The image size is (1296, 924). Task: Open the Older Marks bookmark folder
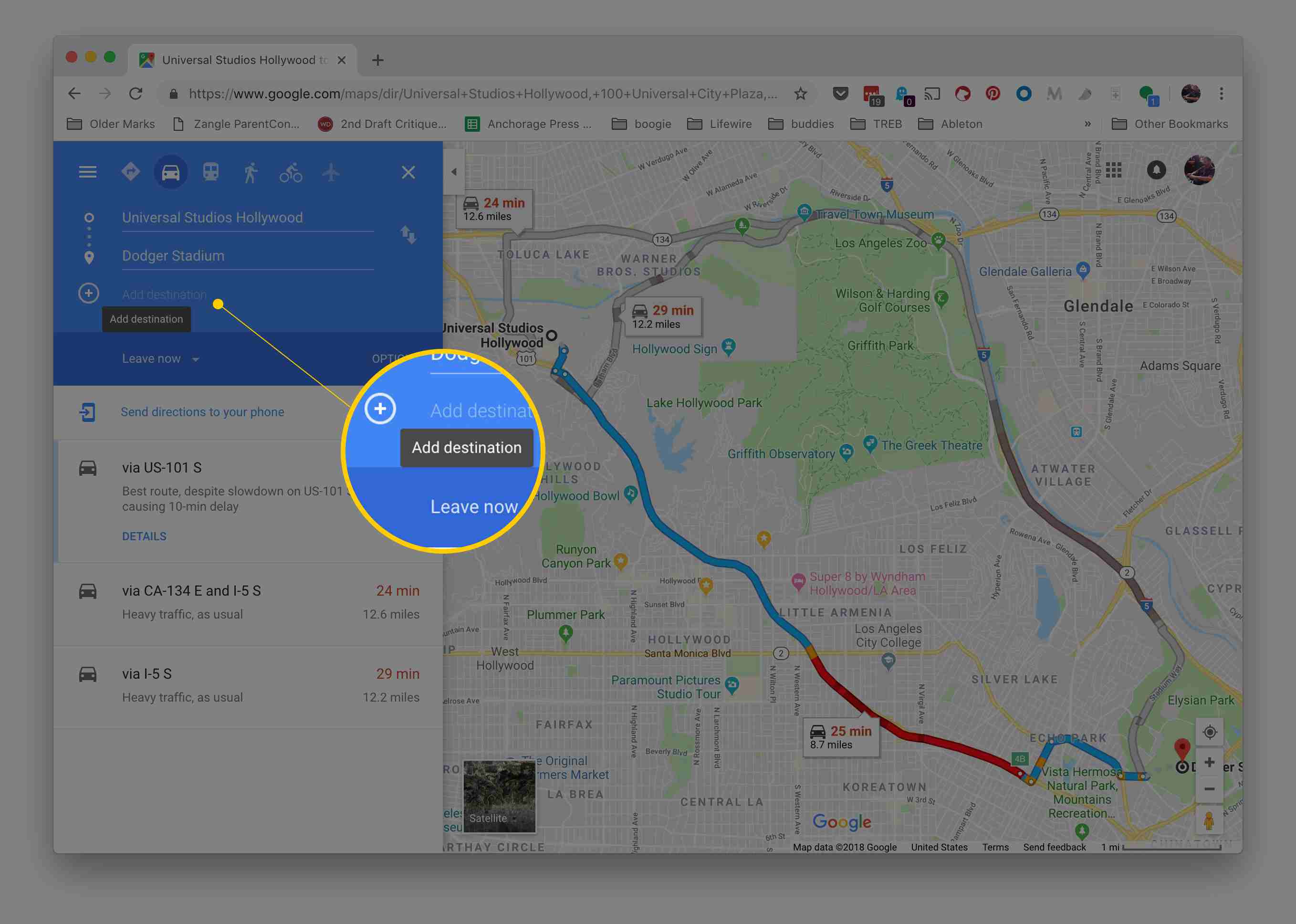point(111,124)
